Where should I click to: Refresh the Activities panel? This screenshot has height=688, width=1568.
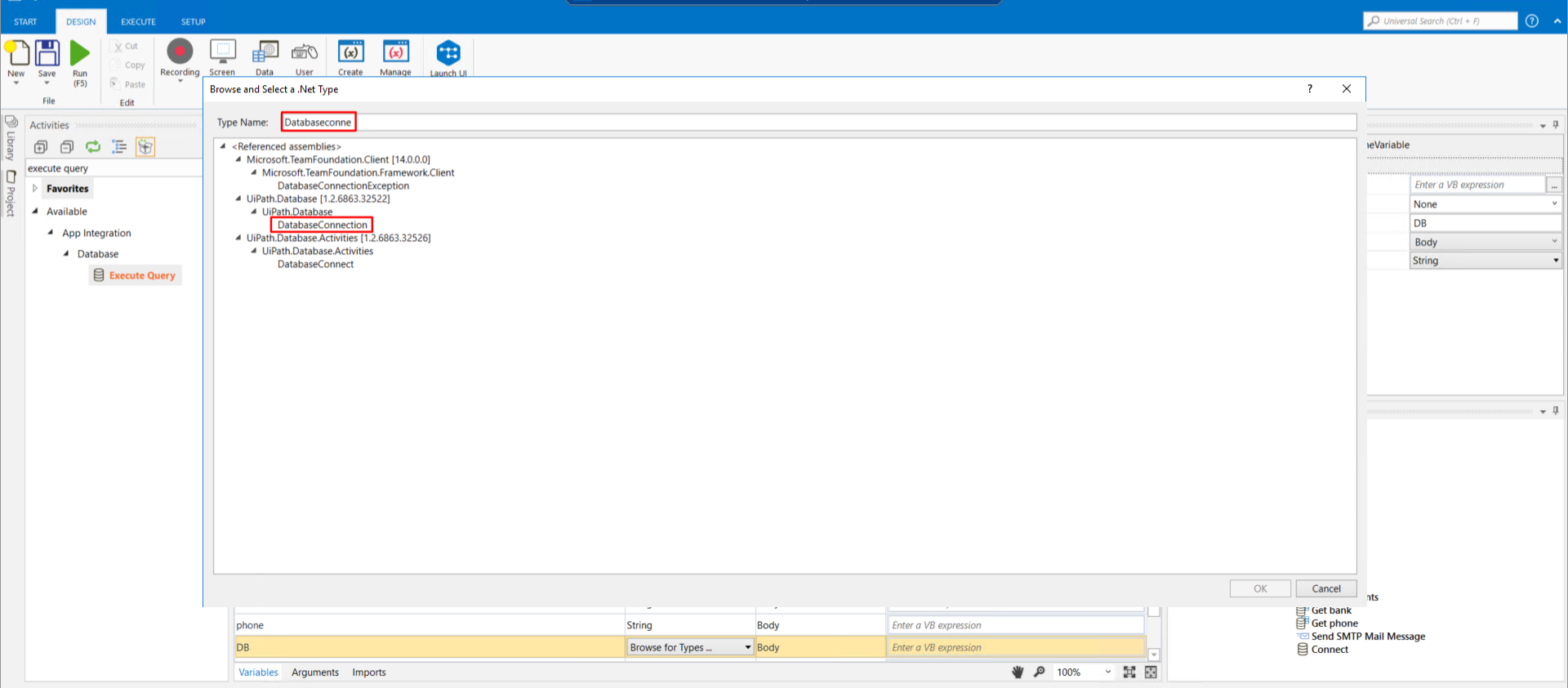click(x=93, y=147)
